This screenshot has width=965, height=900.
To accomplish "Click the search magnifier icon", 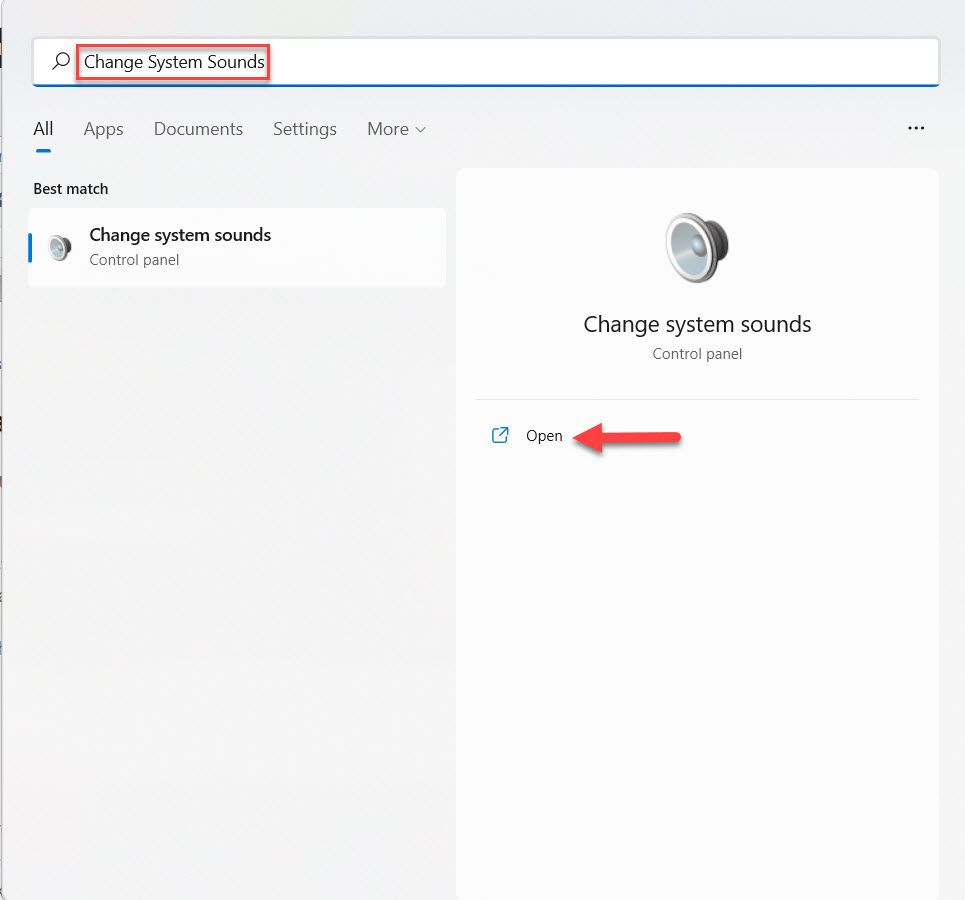I will click(60, 61).
